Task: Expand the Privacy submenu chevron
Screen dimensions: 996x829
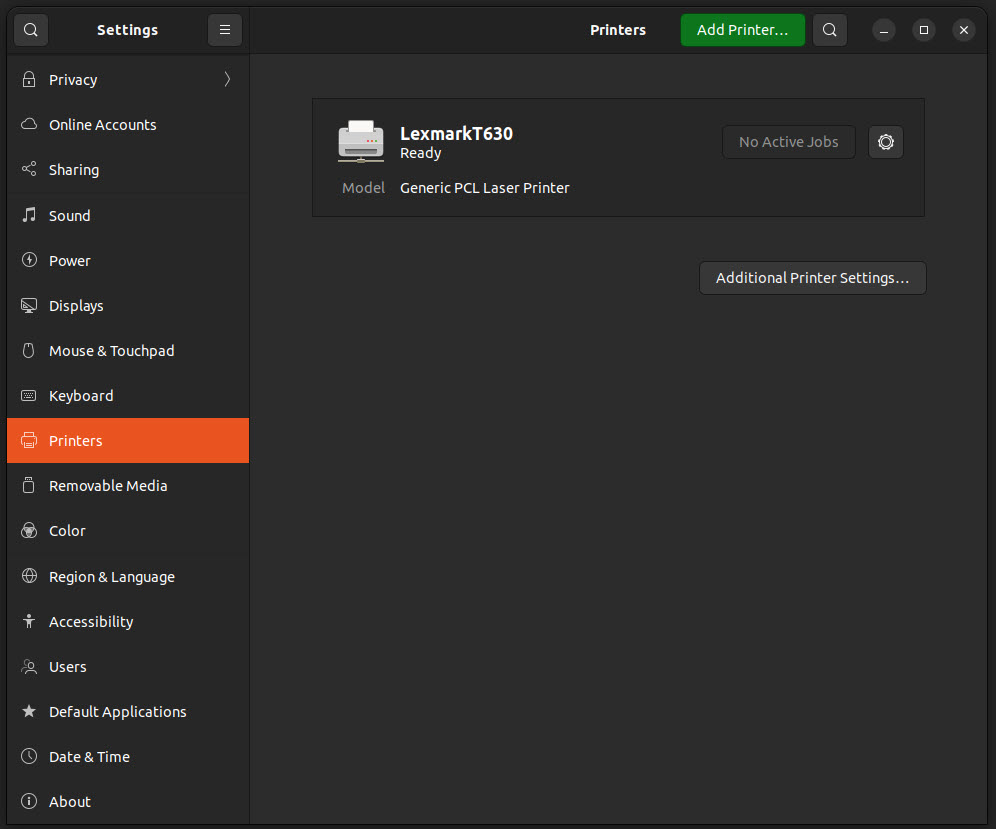Action: click(227, 80)
